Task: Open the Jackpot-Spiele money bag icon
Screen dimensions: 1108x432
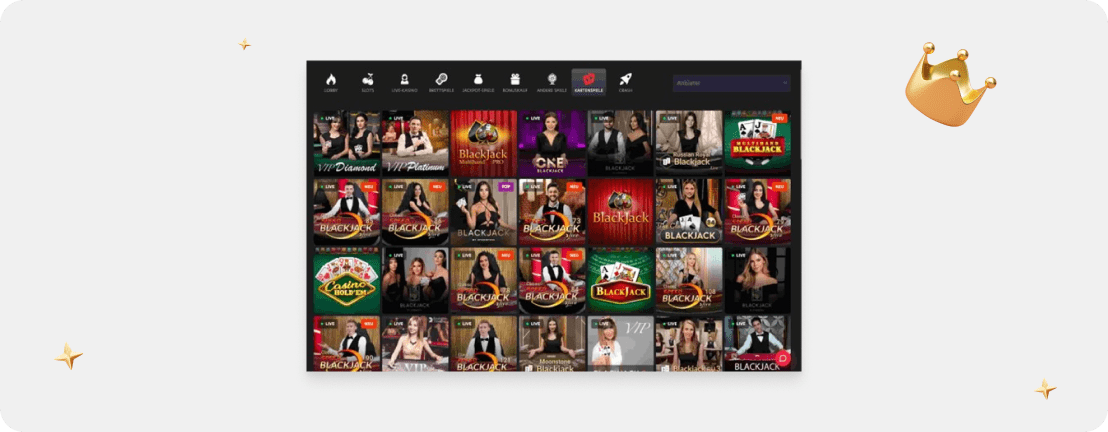Action: click(x=478, y=81)
